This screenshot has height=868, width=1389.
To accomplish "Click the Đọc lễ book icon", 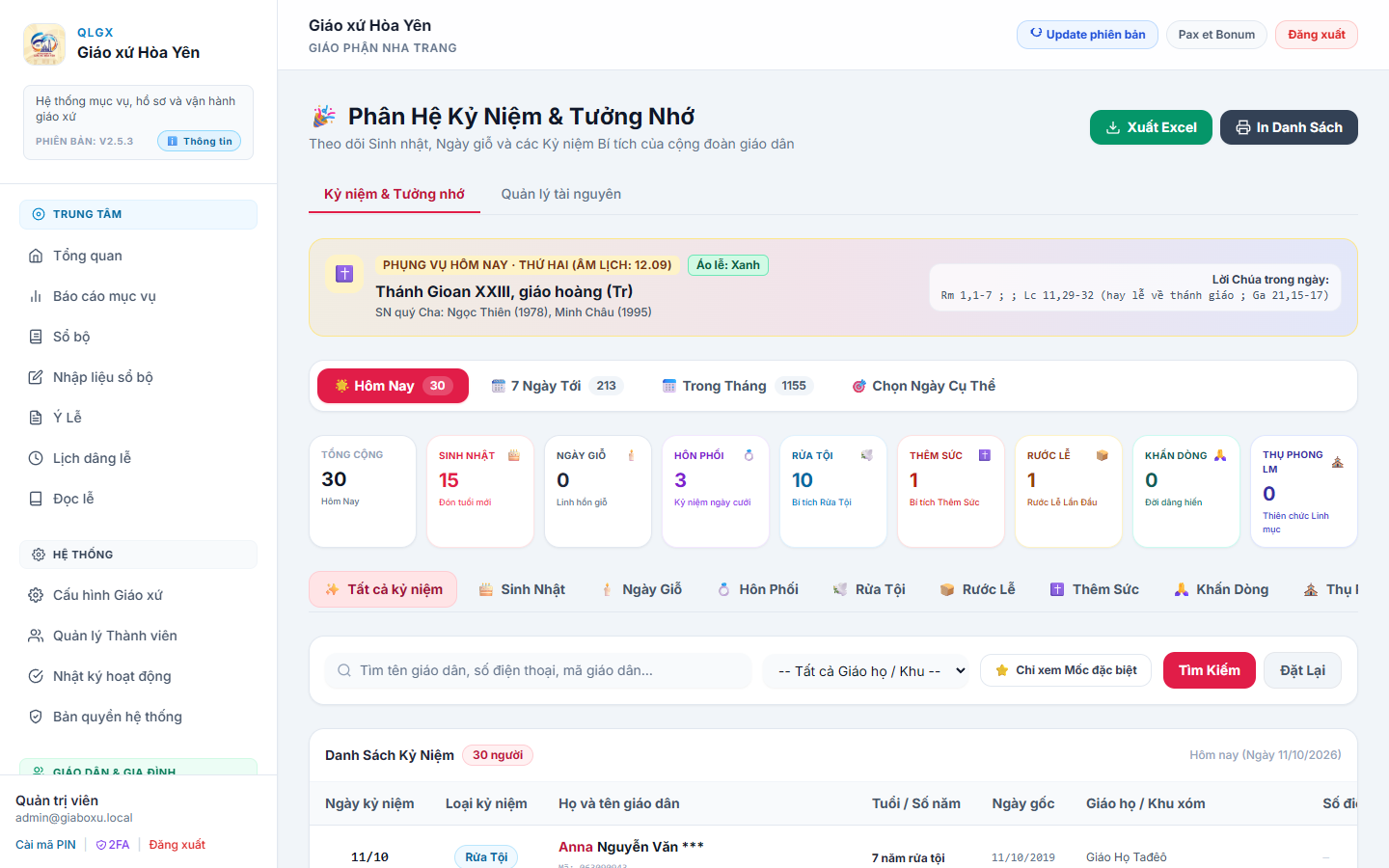I will click(36, 499).
